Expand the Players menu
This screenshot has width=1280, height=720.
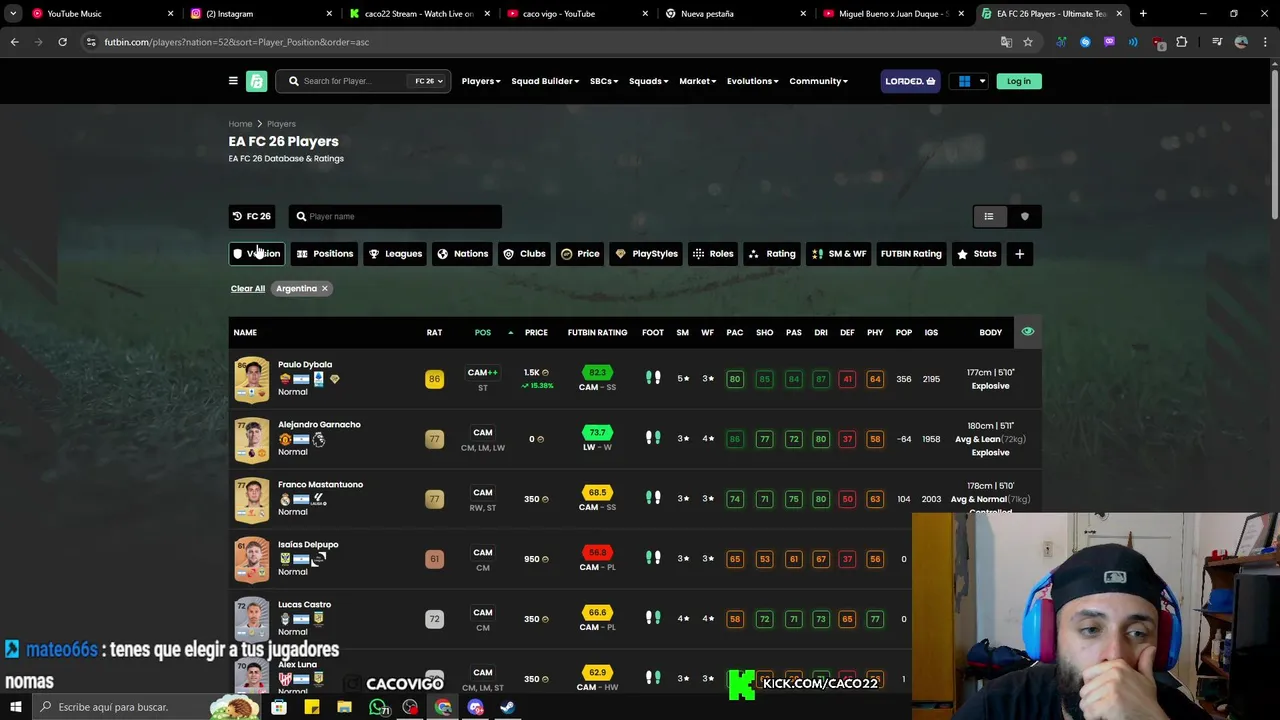pos(481,81)
